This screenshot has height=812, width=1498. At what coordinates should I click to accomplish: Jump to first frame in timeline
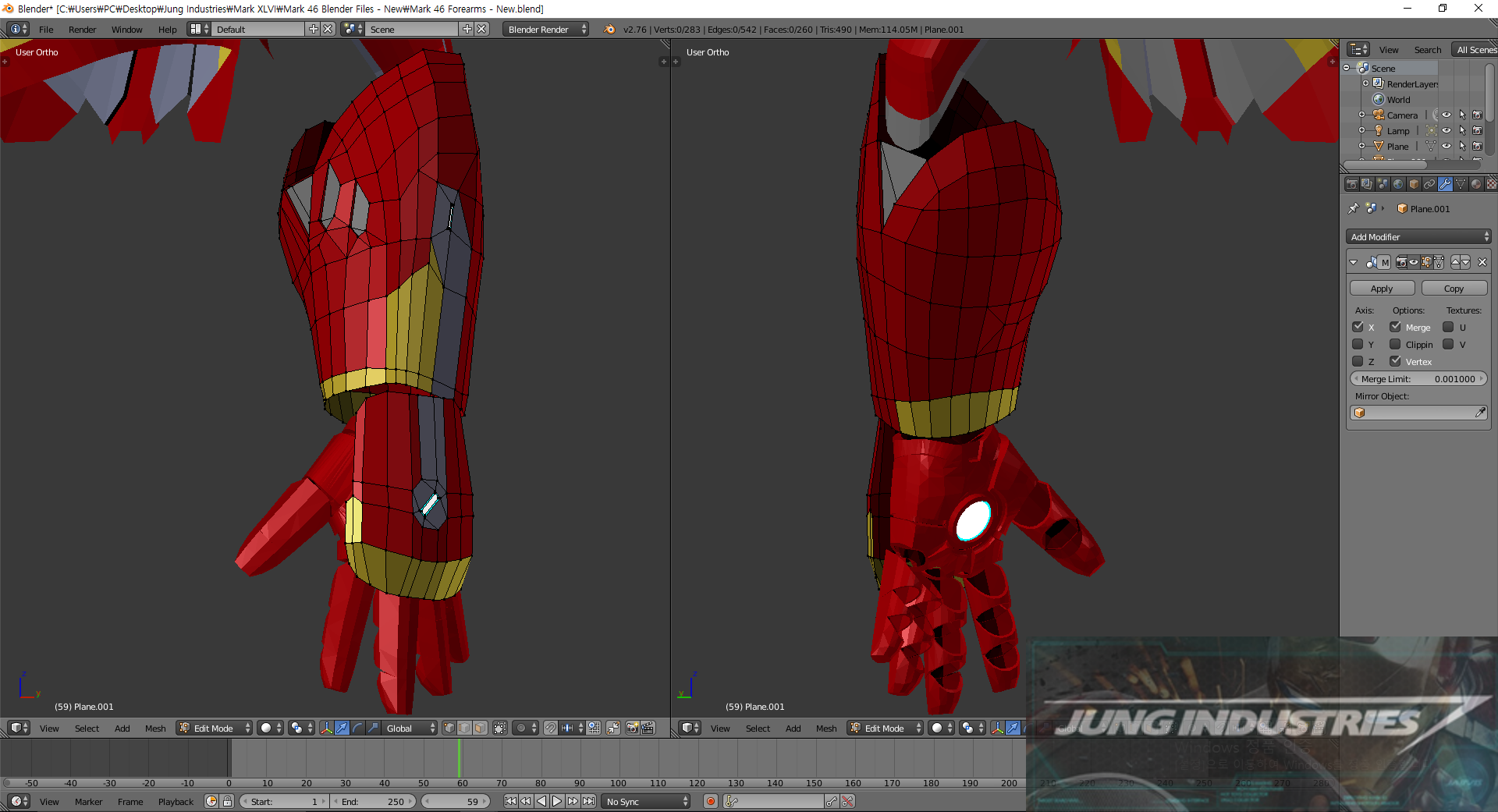pos(510,801)
